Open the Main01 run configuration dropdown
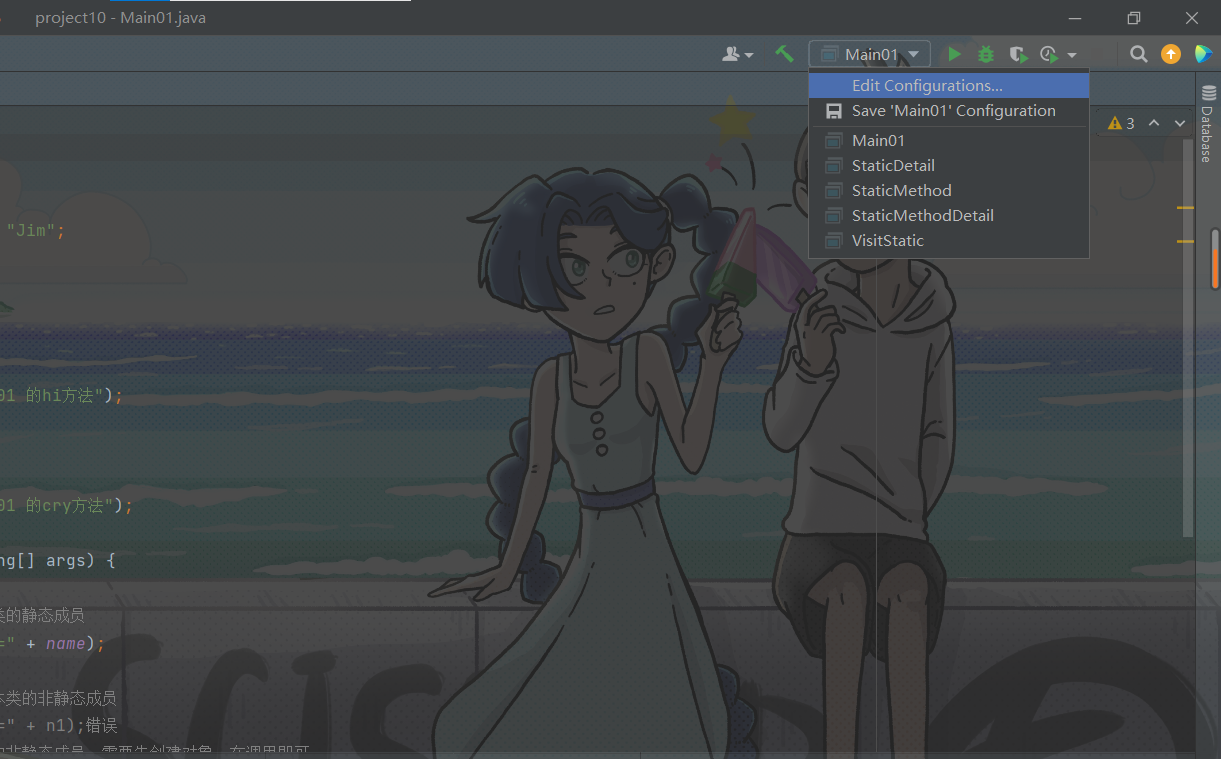This screenshot has height=759, width=1221. point(870,54)
